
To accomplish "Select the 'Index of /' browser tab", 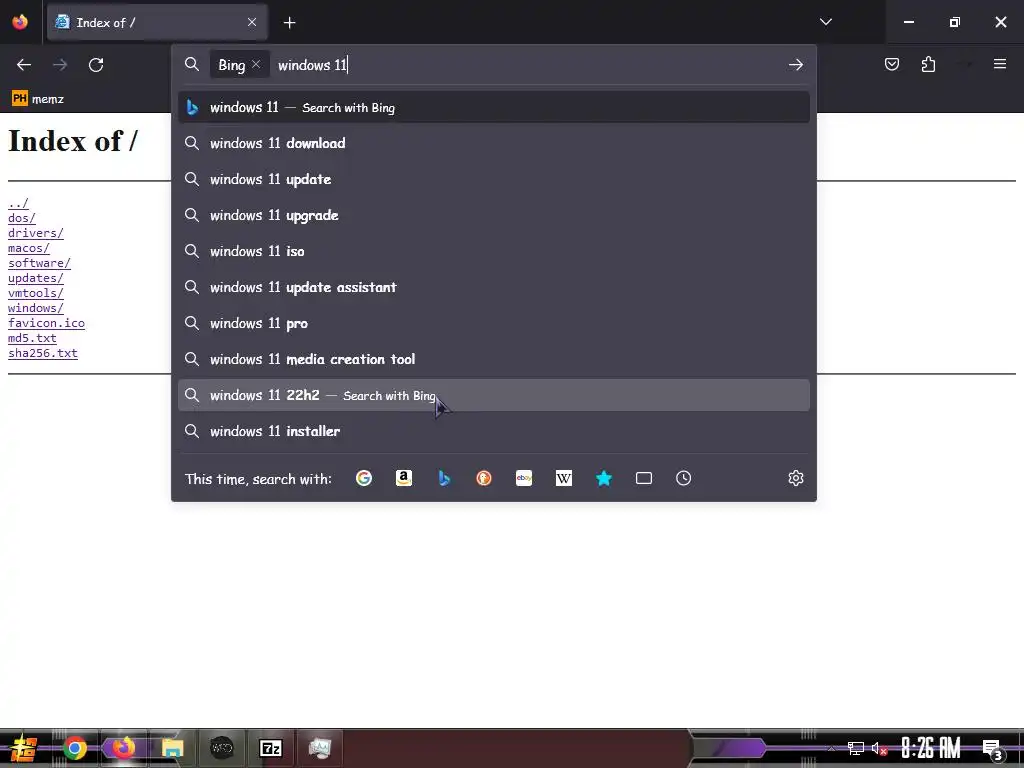I will (157, 23).
